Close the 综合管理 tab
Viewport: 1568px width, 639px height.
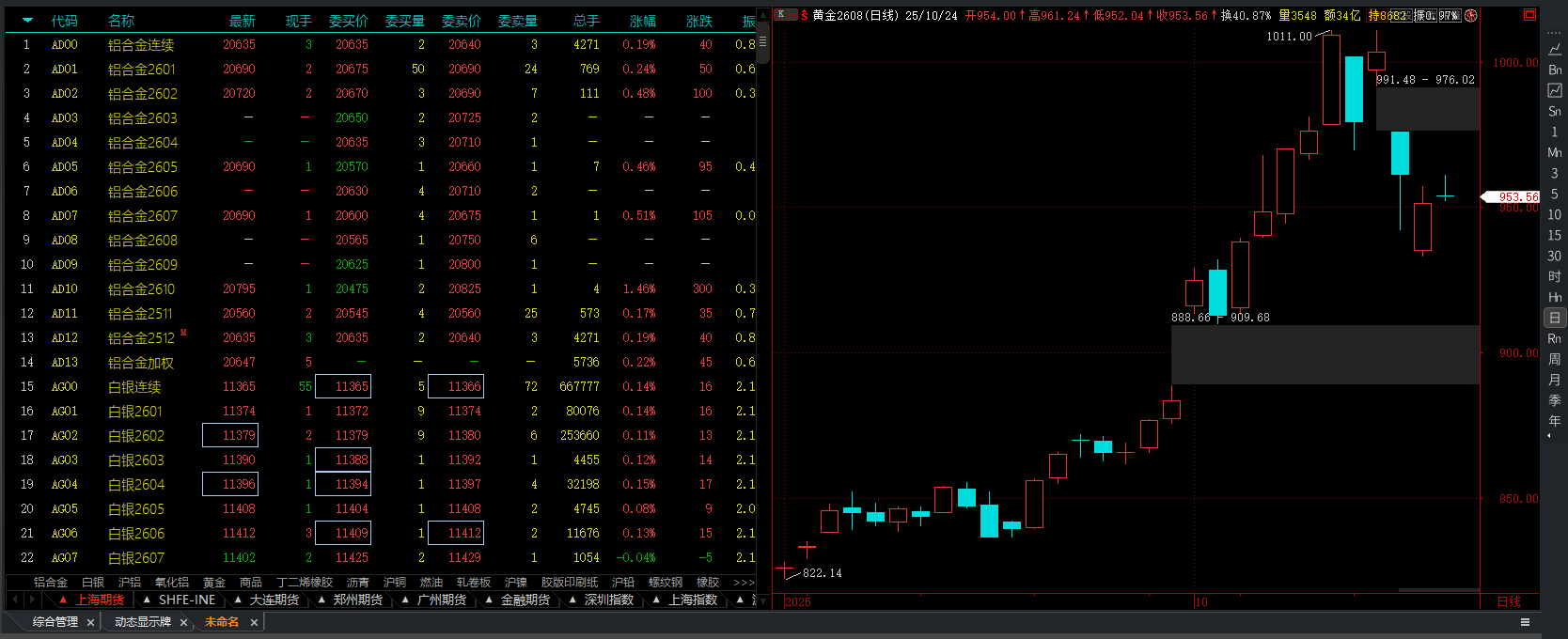[90, 622]
